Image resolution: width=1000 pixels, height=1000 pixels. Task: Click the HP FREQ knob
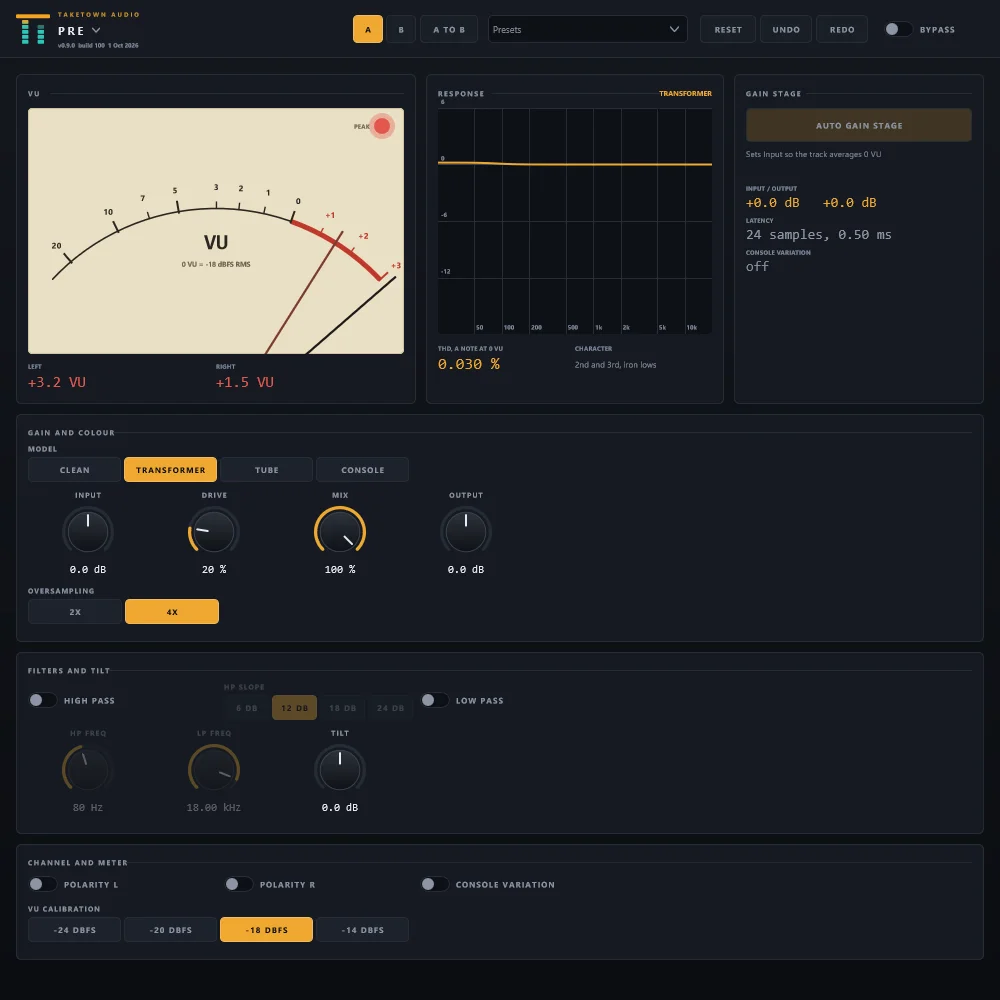88,768
